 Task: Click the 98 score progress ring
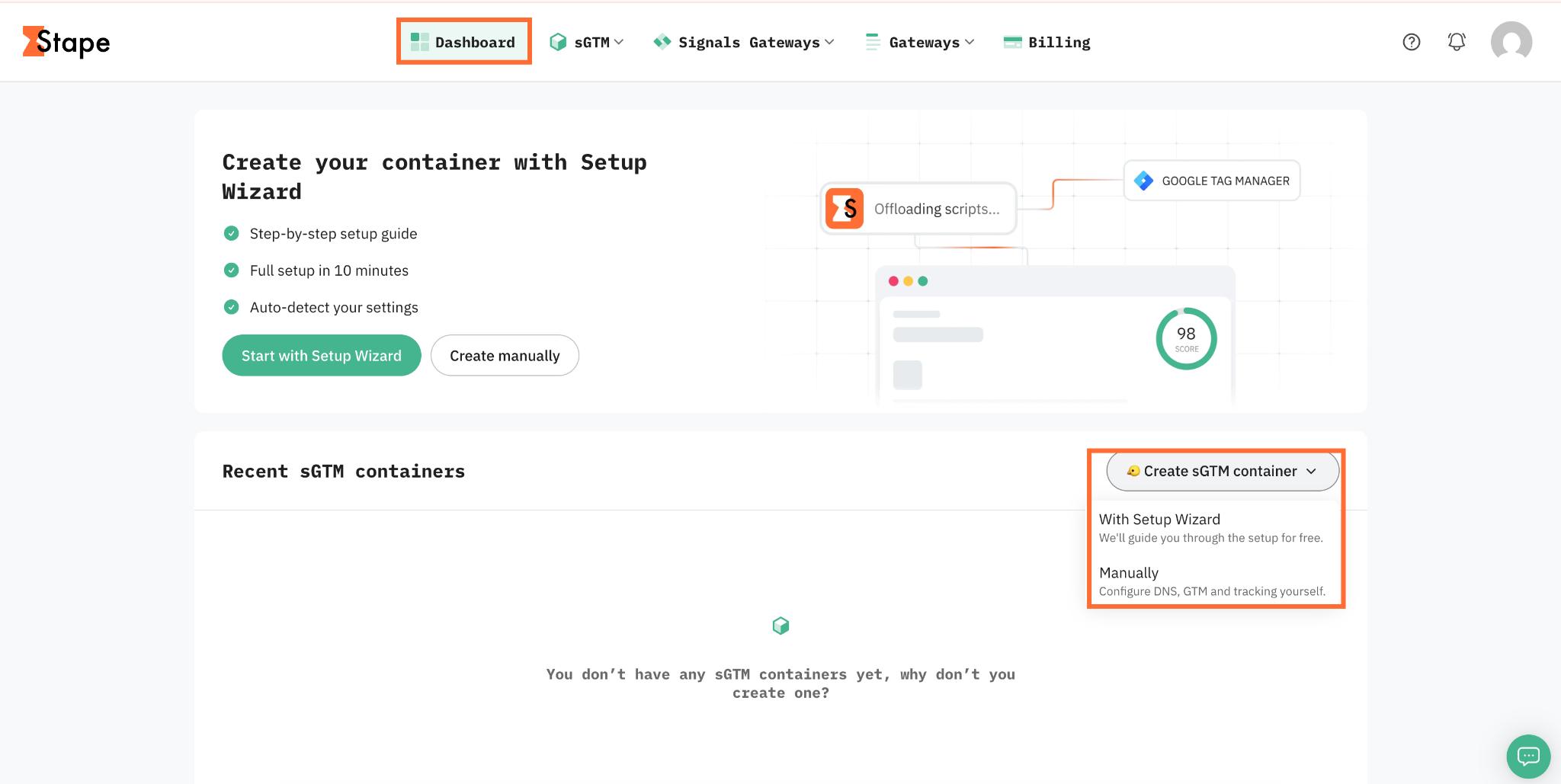tap(1186, 338)
